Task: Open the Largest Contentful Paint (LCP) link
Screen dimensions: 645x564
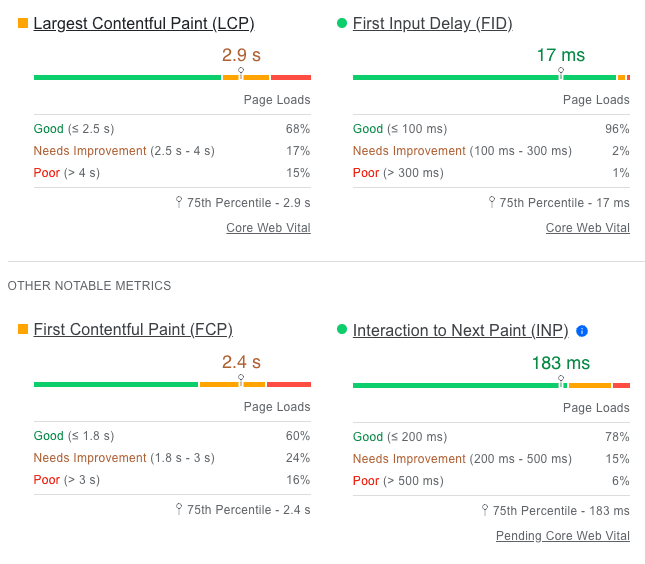Action: tap(144, 23)
